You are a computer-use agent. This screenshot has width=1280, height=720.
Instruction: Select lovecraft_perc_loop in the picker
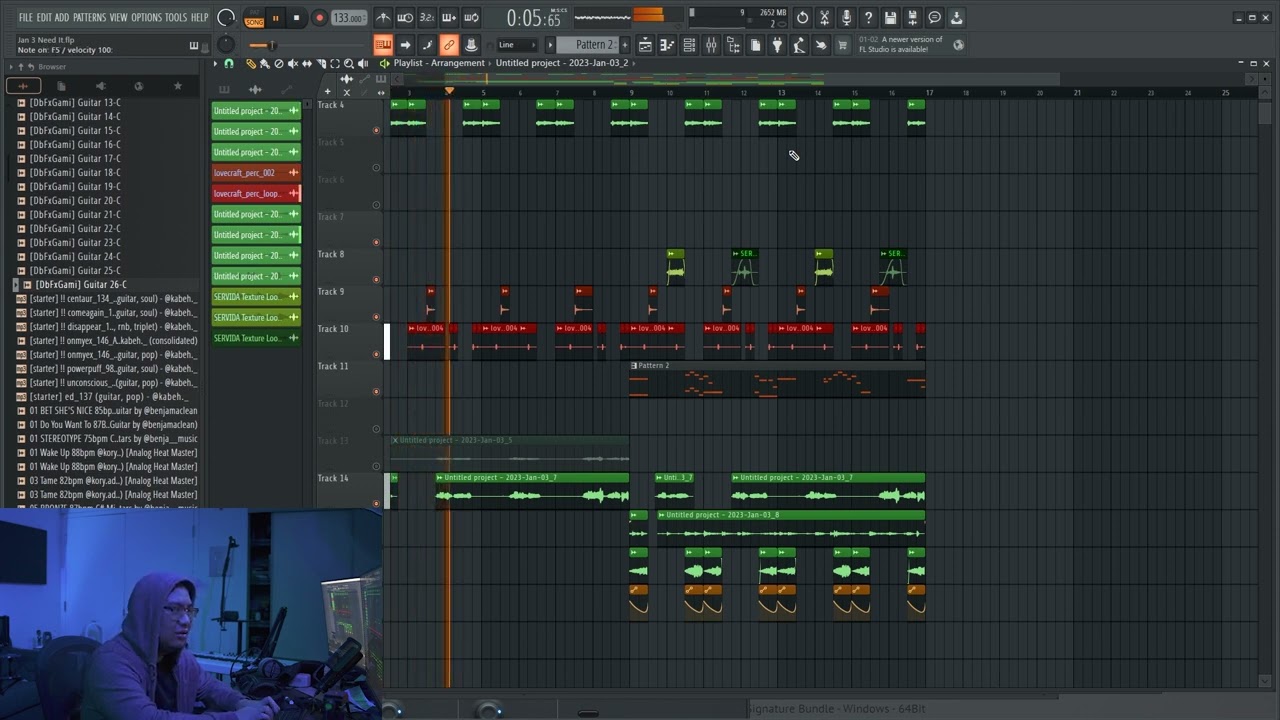[x=256, y=193]
